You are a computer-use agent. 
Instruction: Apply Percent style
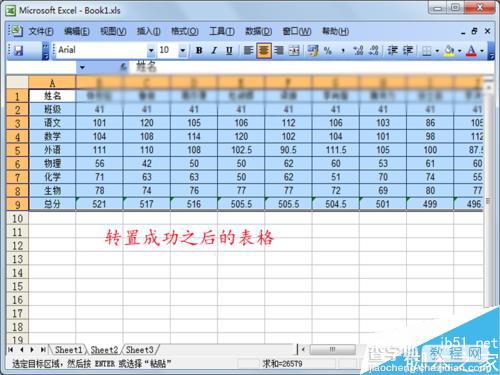[328, 51]
